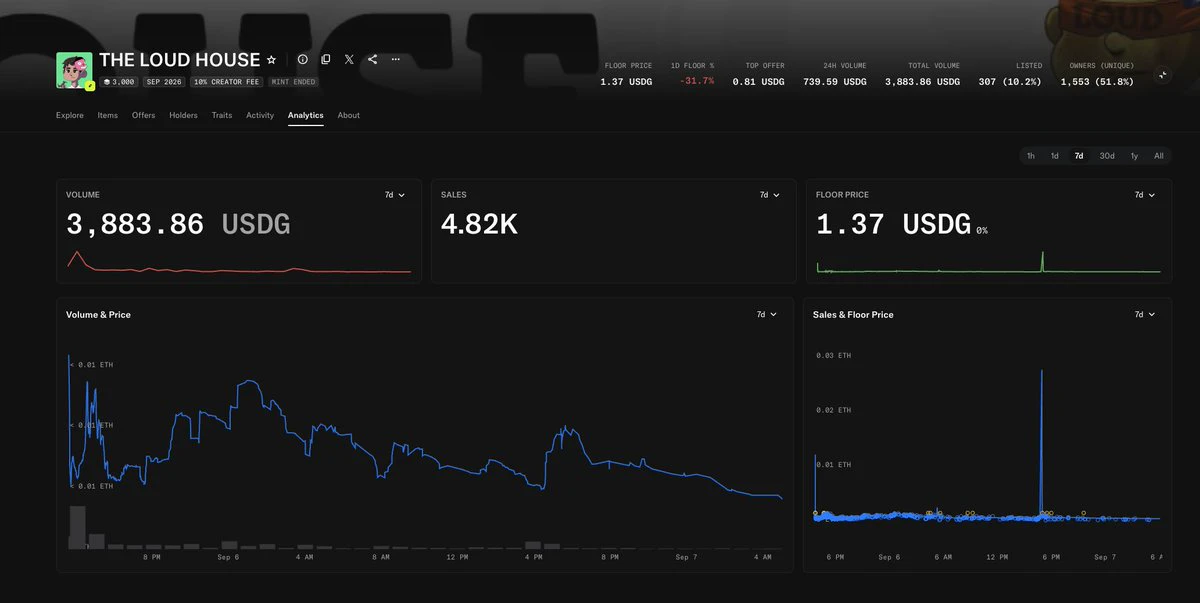
Task: Open the Holders tab
Action: click(x=183, y=115)
